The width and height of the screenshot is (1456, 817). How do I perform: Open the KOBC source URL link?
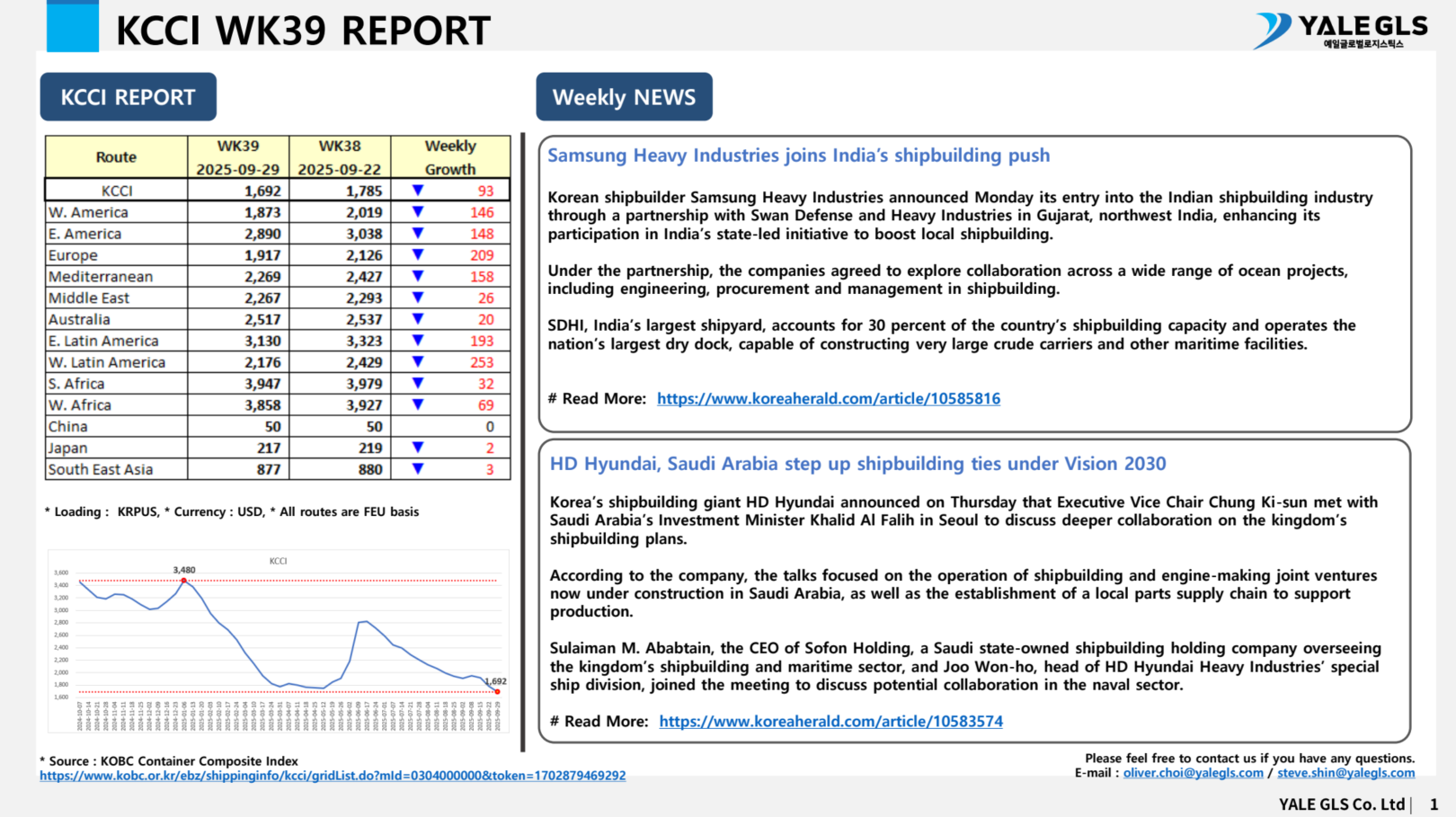333,776
